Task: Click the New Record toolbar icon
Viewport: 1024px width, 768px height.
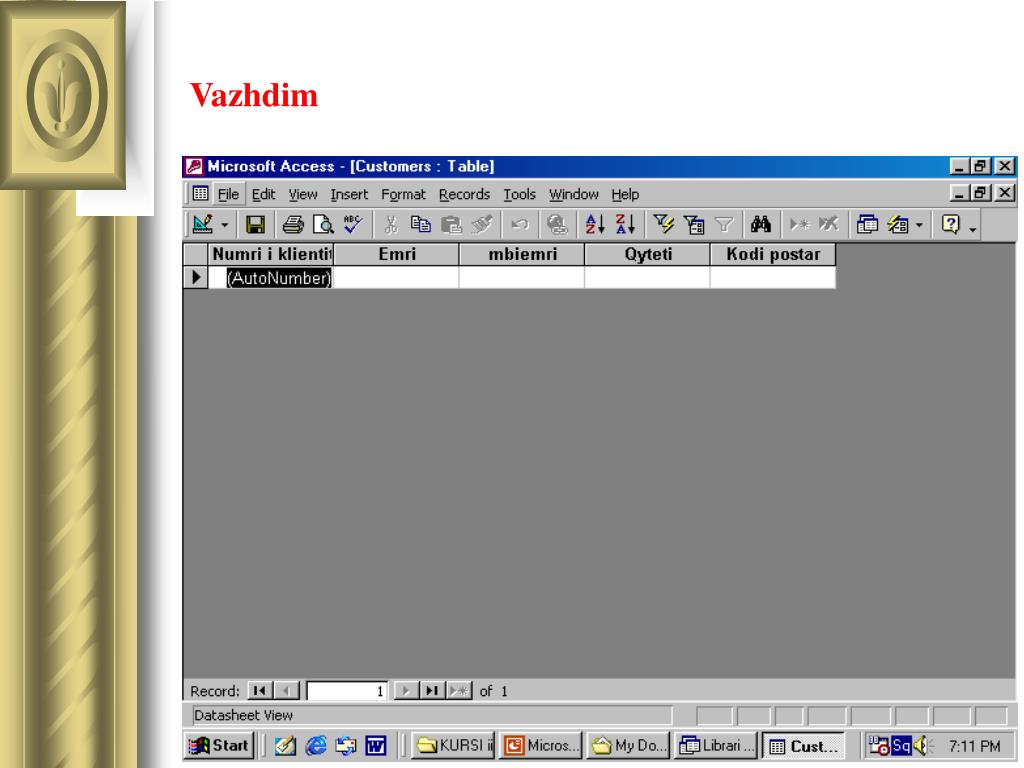Action: tap(799, 225)
